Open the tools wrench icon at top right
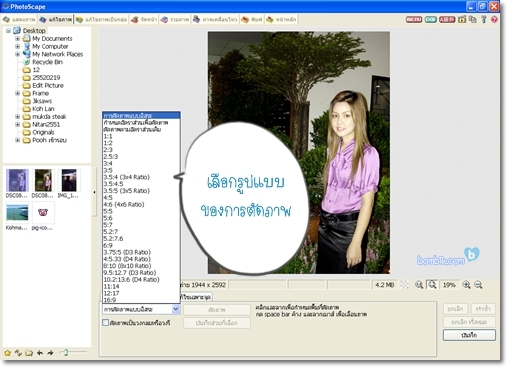Viewport: 508px width, 368px height. (x=484, y=19)
